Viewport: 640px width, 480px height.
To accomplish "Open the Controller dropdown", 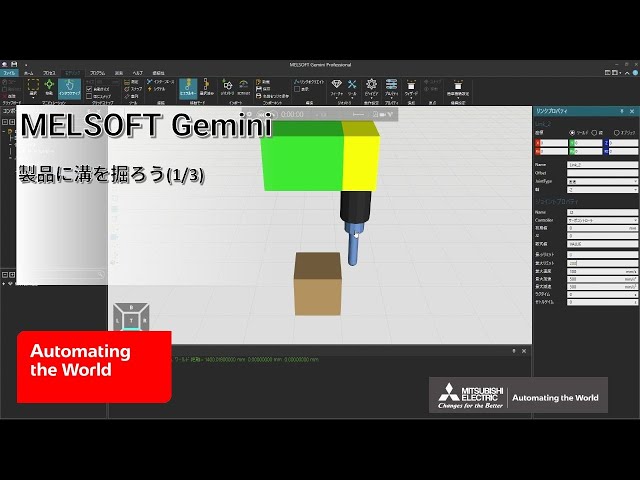I will [602, 220].
